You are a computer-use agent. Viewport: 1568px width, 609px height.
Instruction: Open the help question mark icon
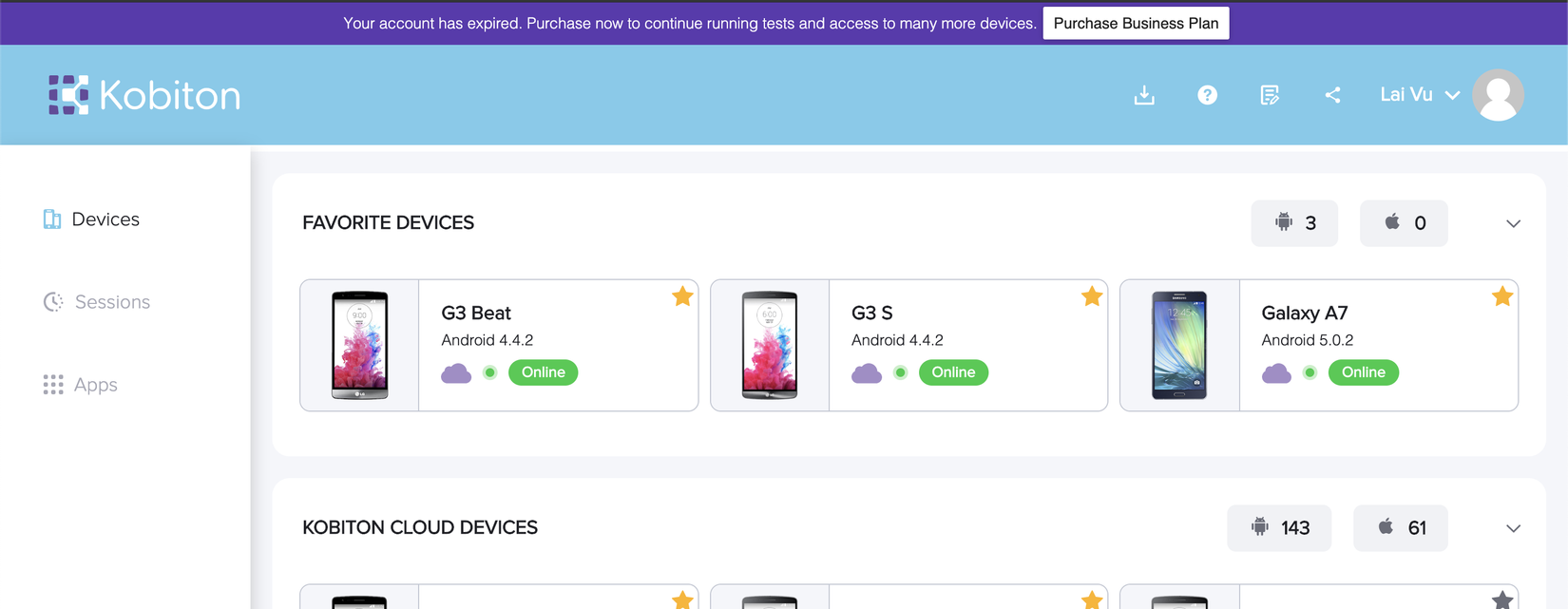[1207, 95]
